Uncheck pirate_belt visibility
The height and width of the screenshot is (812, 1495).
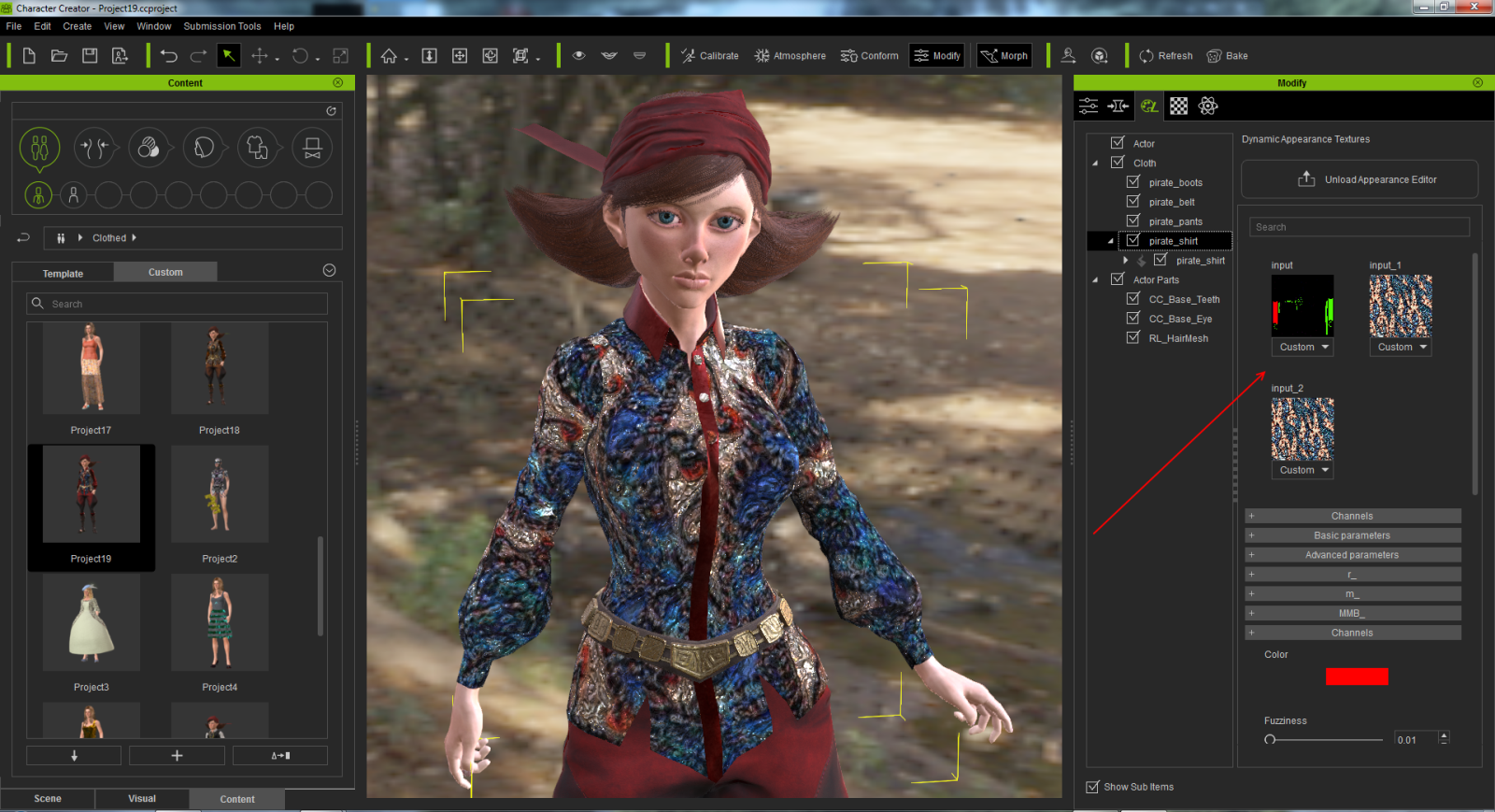pos(1132,202)
